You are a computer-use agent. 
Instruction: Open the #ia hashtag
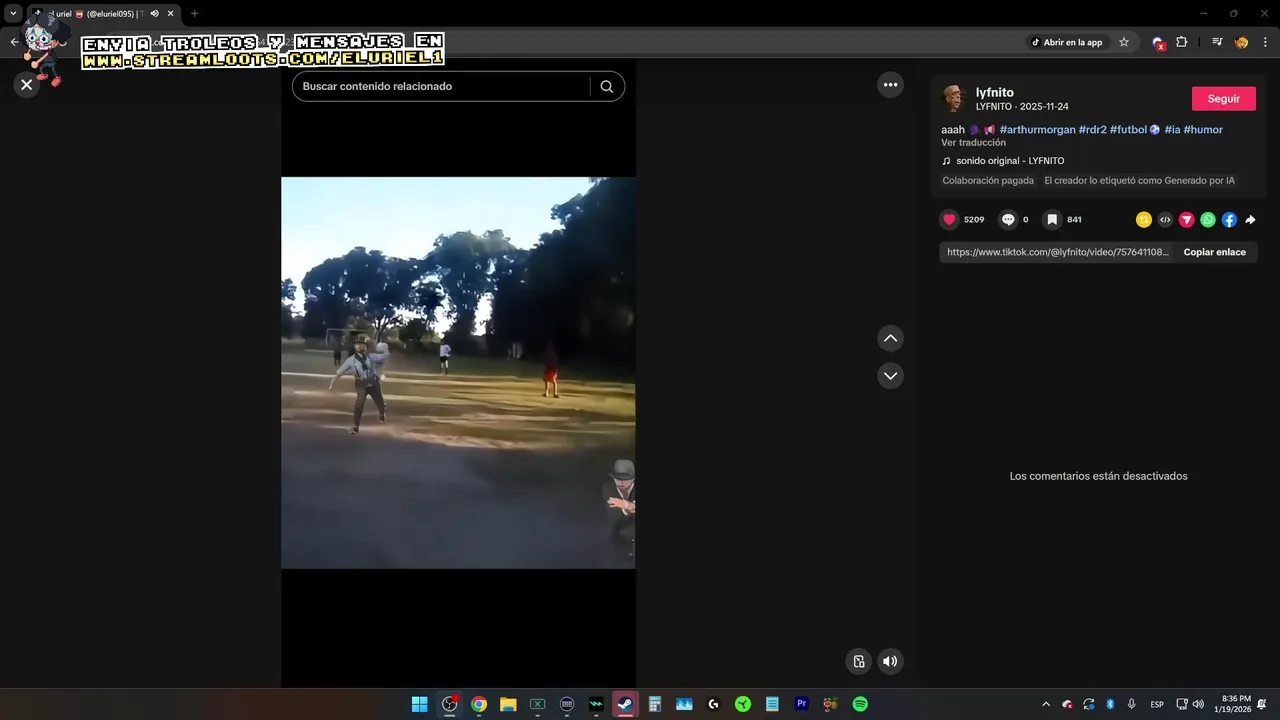coord(1172,130)
